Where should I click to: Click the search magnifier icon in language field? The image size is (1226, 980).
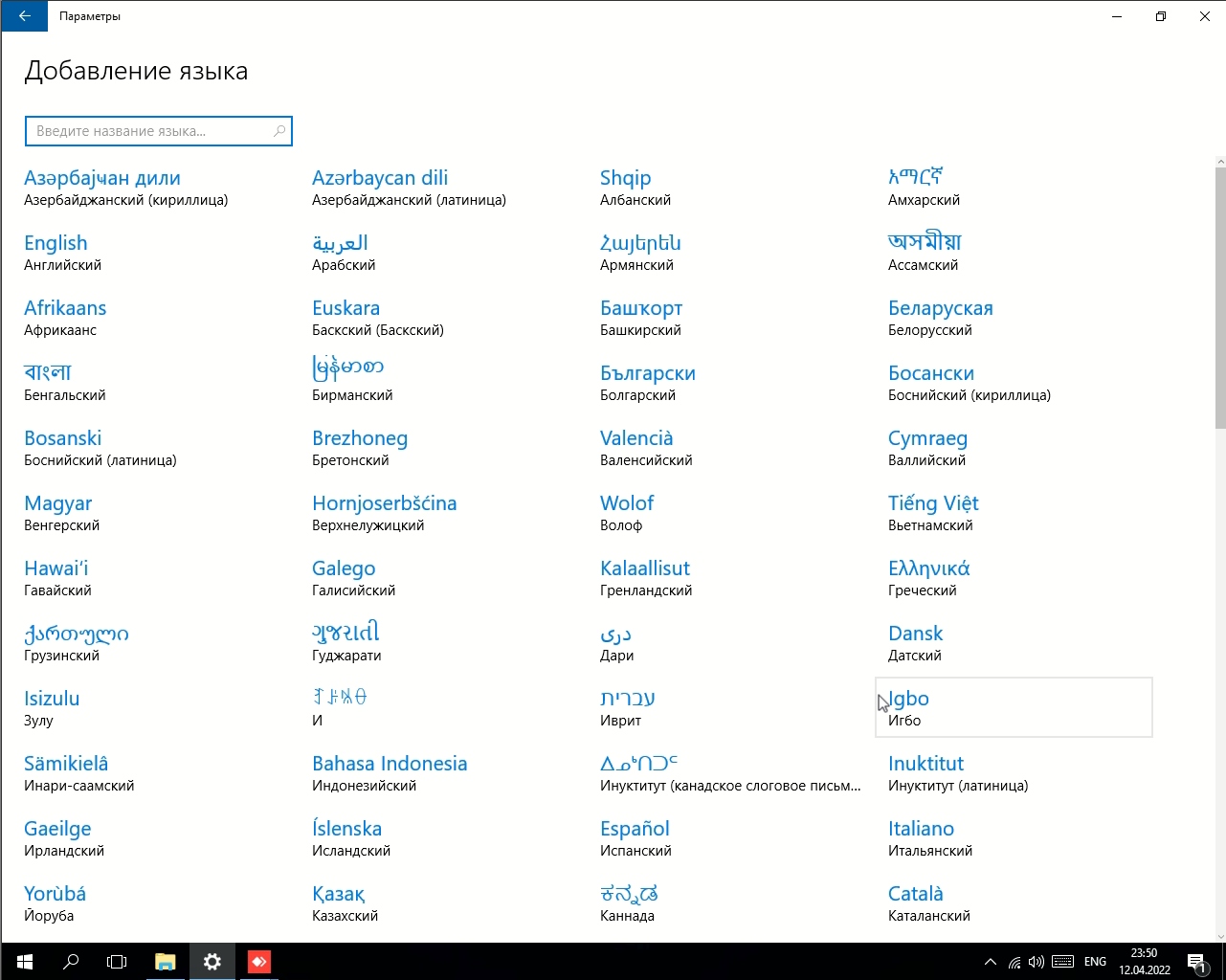coord(279,131)
